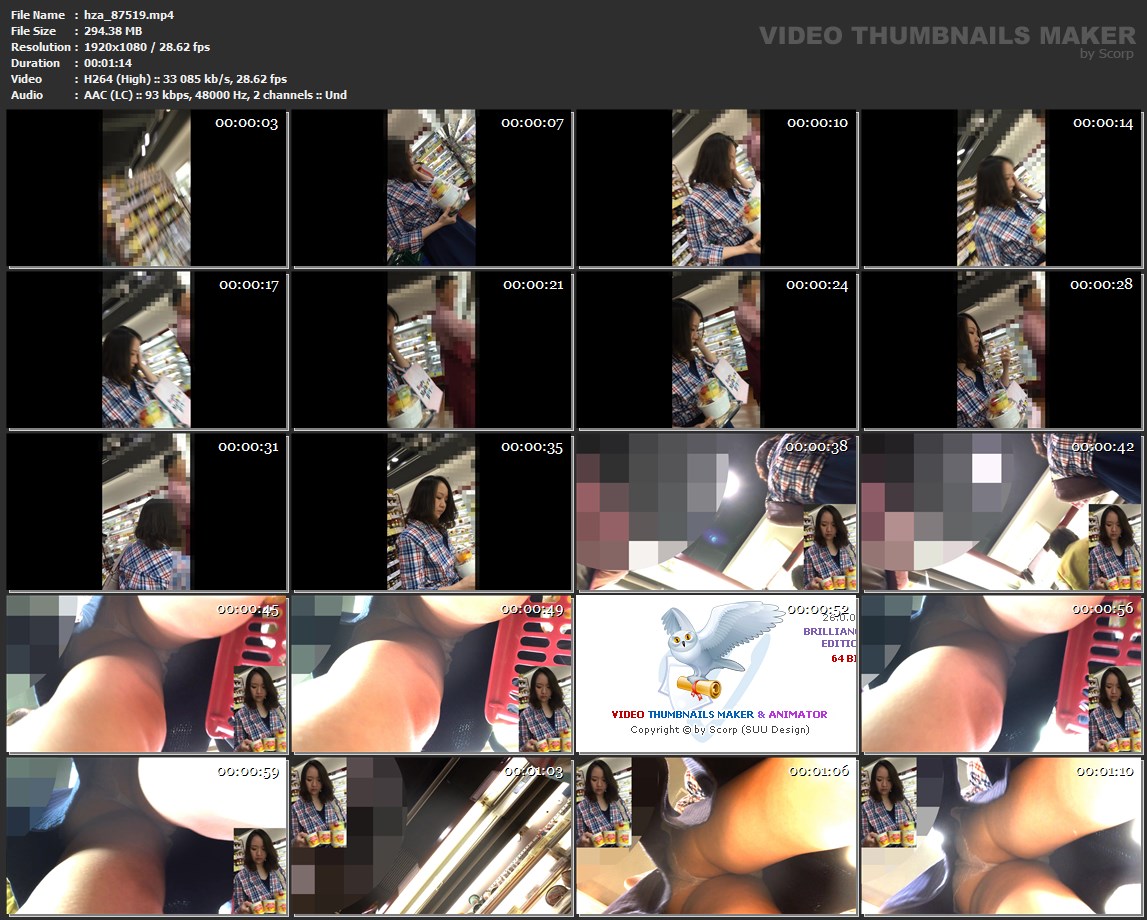1147x920 pixels.
Task: Click the file name hza_87519.mp4
Action: click(129, 15)
